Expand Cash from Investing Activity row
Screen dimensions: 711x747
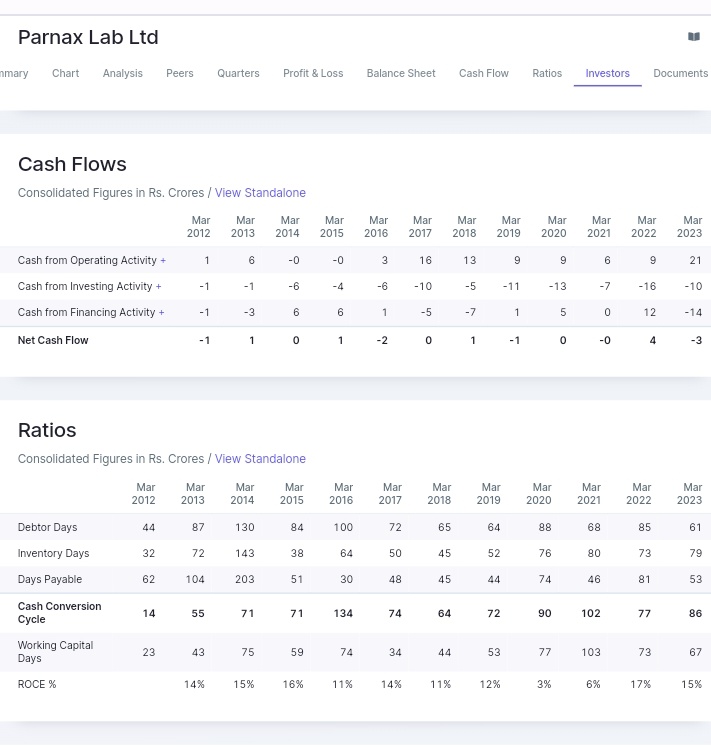(159, 286)
